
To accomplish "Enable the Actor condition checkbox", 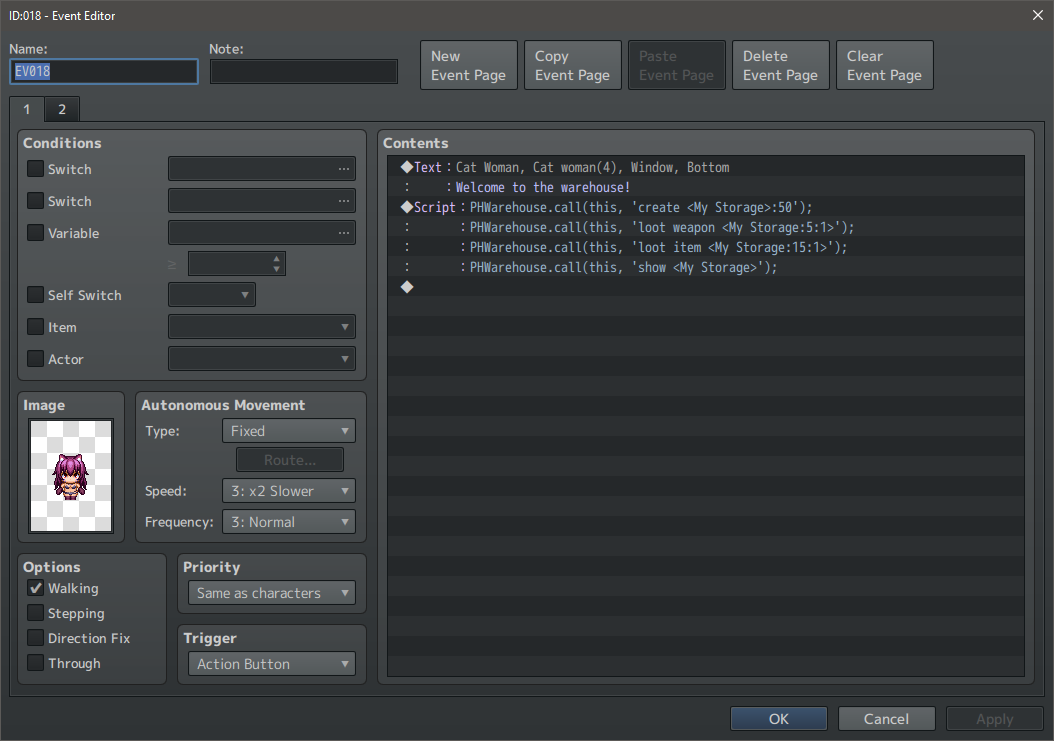I will click(x=36, y=358).
